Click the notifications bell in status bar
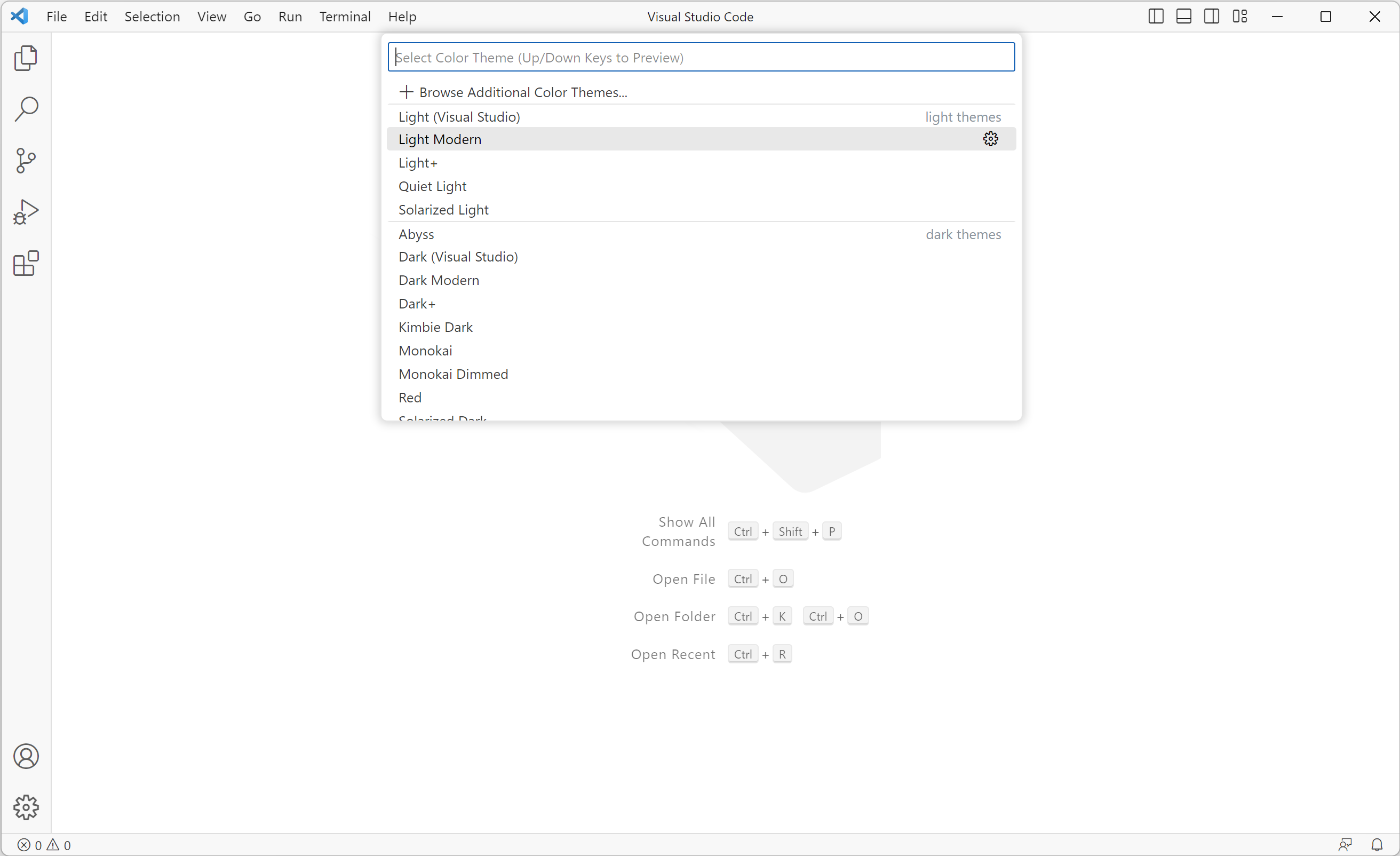 pyautogui.click(x=1377, y=845)
